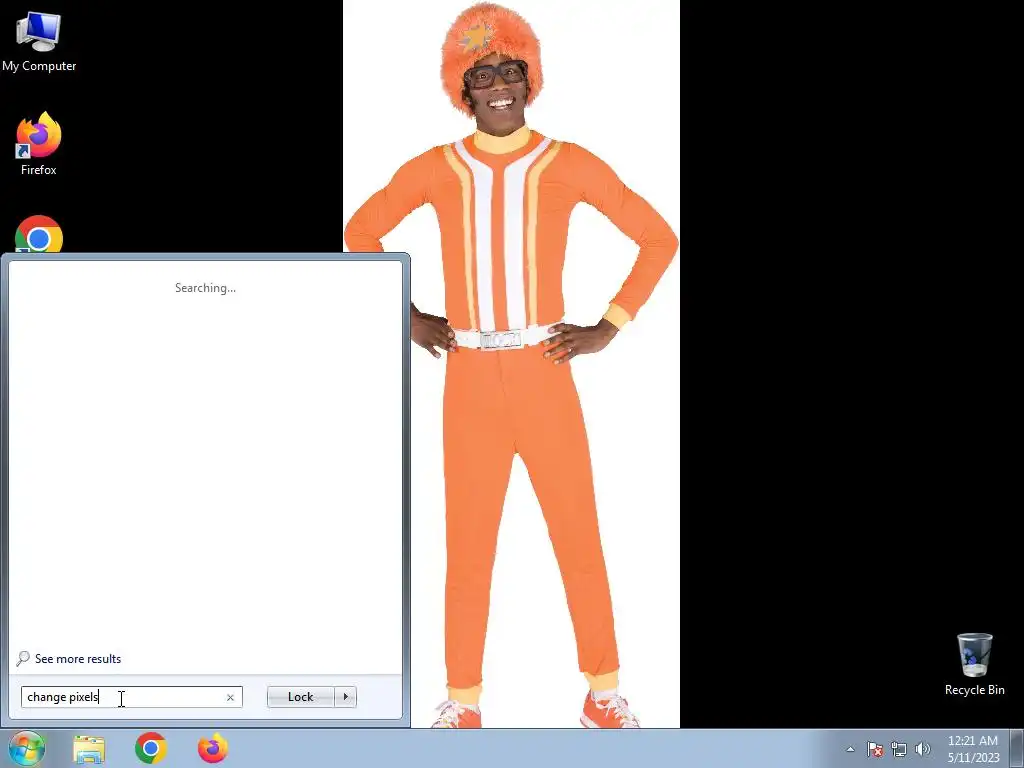1024x768 pixels.
Task: Launch Firefox from the taskbar
Action: click(213, 748)
